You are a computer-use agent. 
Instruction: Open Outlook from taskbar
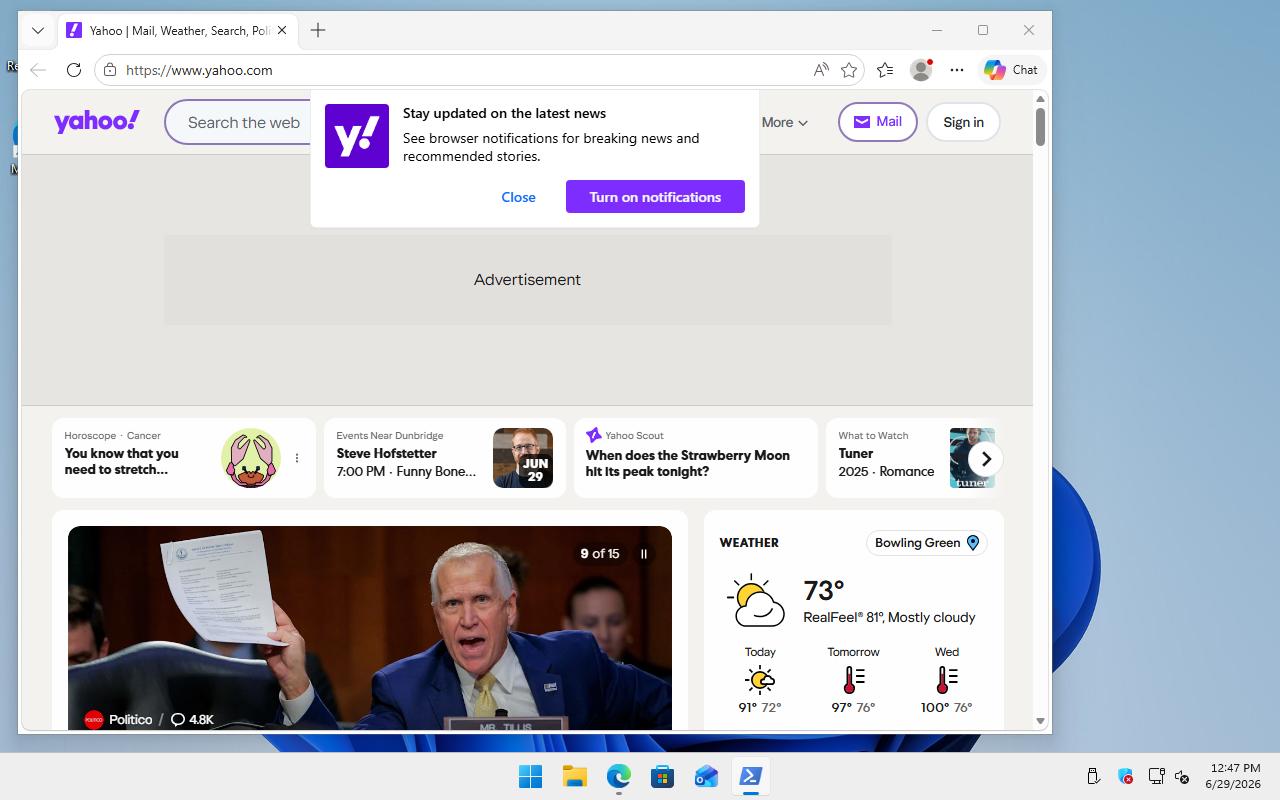tap(706, 776)
